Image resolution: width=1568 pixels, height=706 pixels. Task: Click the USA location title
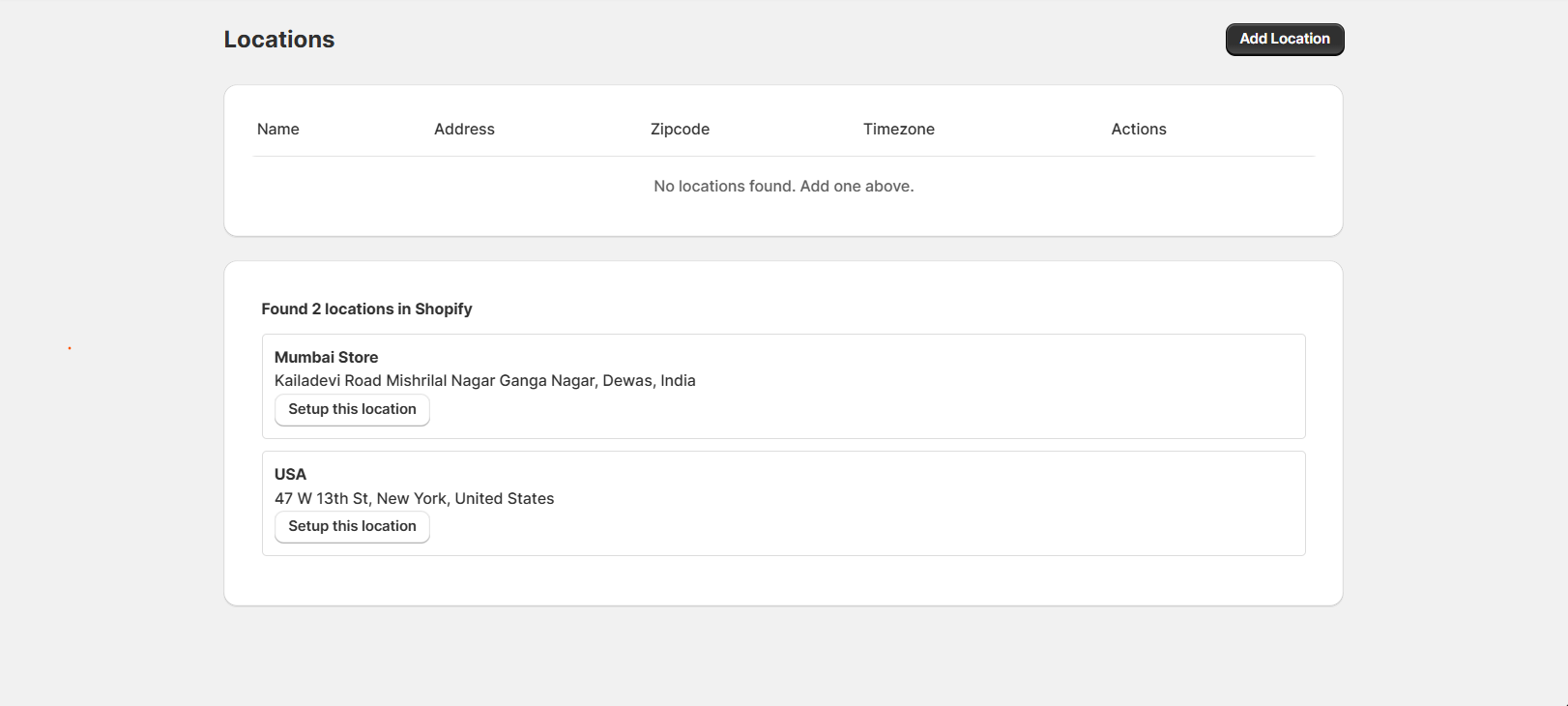290,475
